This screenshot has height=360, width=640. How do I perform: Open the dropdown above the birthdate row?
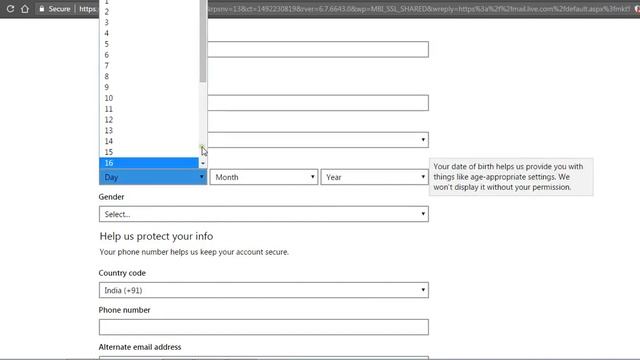tap(318, 140)
